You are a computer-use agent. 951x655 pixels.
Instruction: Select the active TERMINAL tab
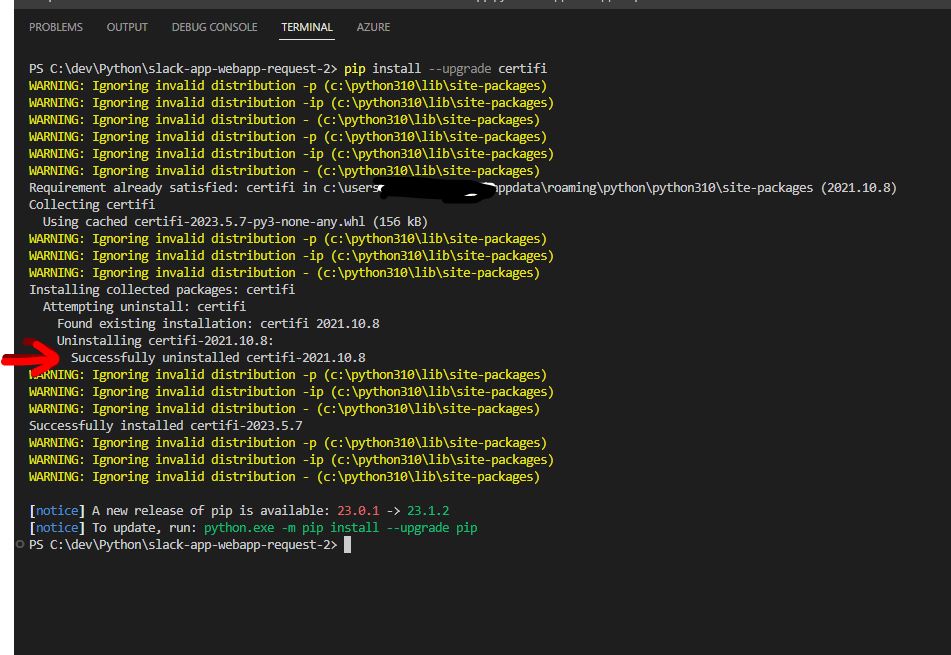(x=306, y=27)
